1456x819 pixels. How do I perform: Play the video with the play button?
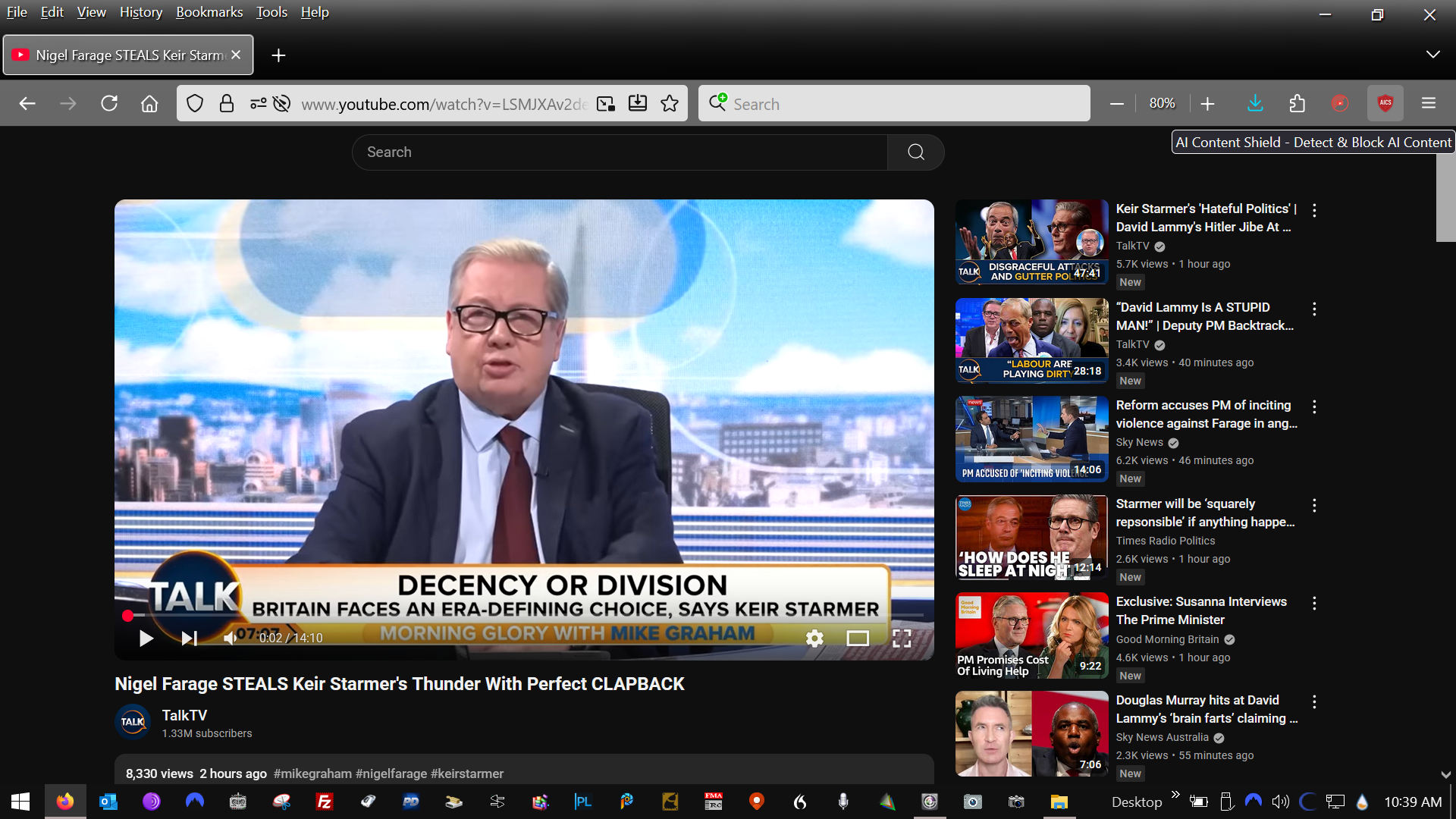pyautogui.click(x=146, y=639)
